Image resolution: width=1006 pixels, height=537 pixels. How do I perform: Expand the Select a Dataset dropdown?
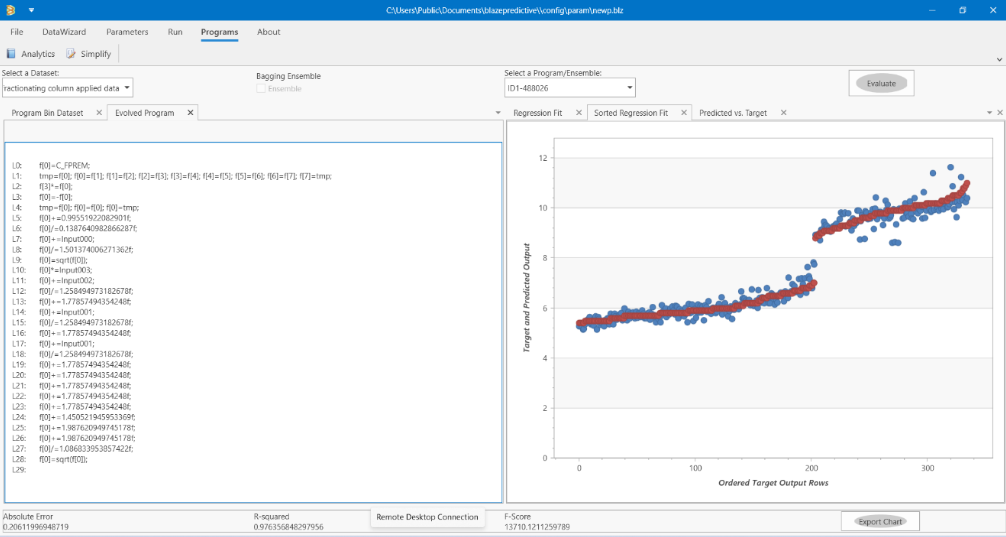pos(127,87)
